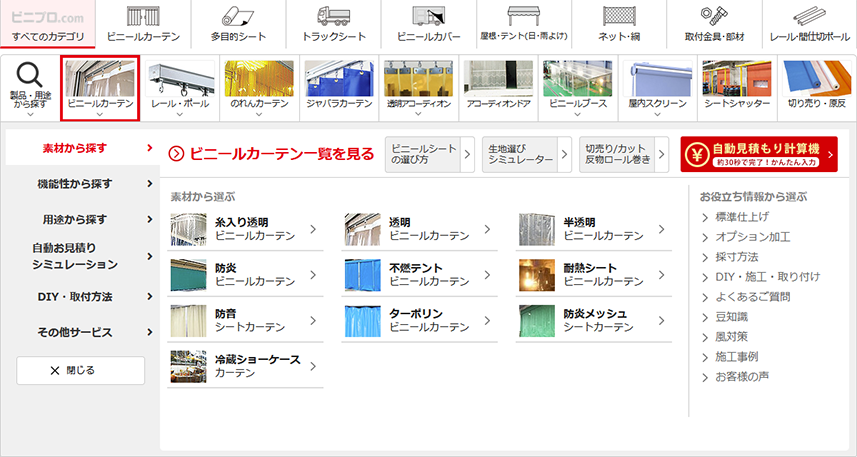Expand 用途から探す sidebar item

83,220
